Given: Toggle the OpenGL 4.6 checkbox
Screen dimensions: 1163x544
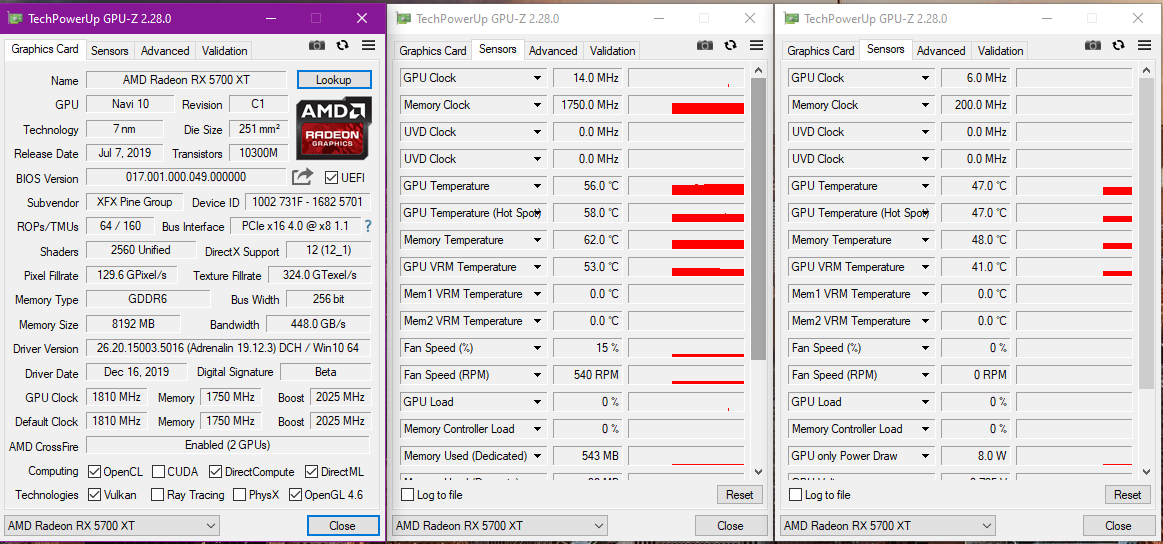Looking at the screenshot, I should coord(295,494).
